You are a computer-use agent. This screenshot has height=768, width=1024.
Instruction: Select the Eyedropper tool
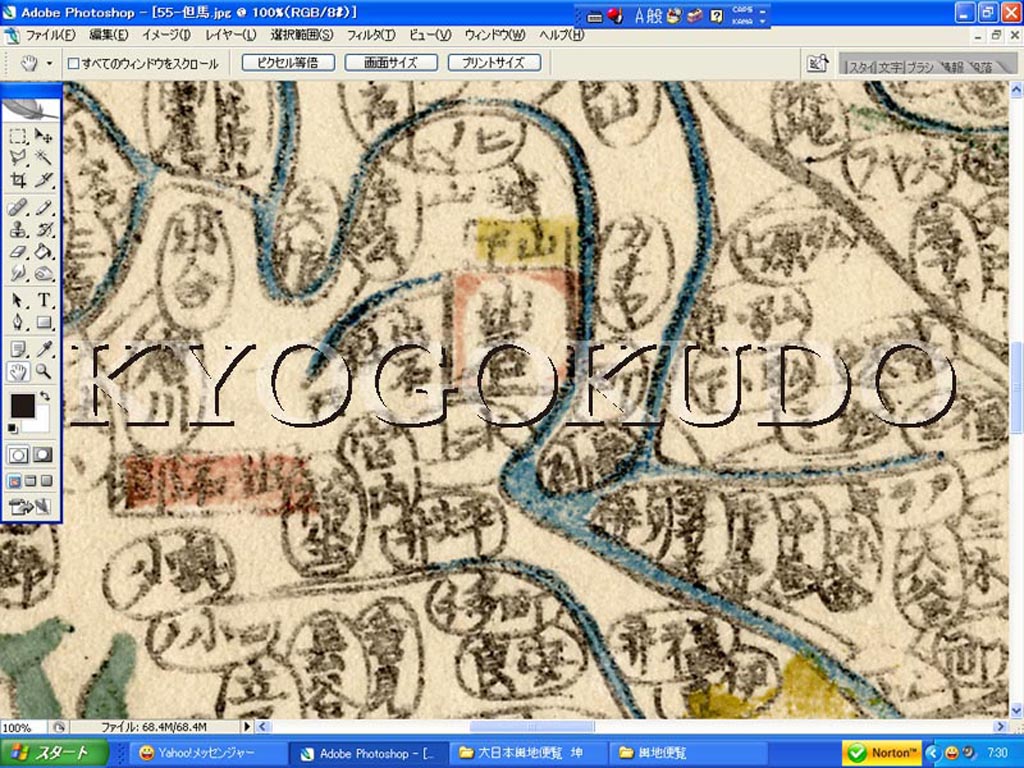point(43,350)
